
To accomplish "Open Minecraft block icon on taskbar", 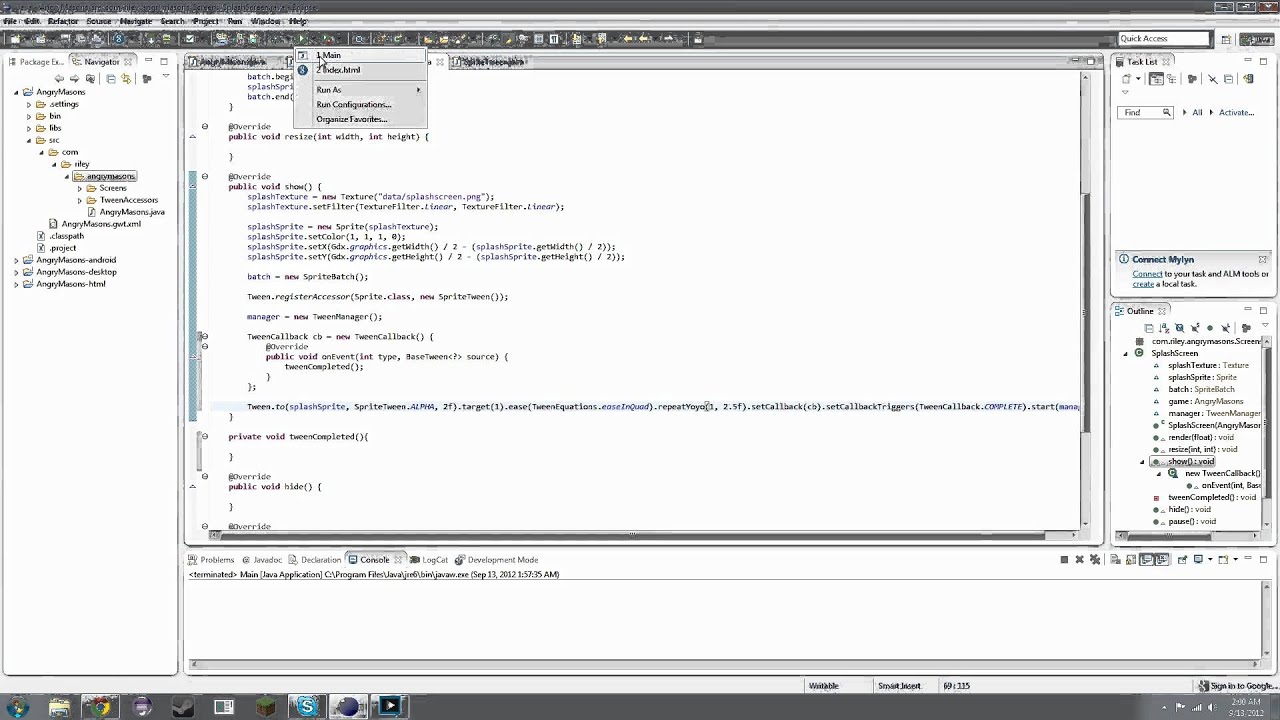I will (x=266, y=707).
